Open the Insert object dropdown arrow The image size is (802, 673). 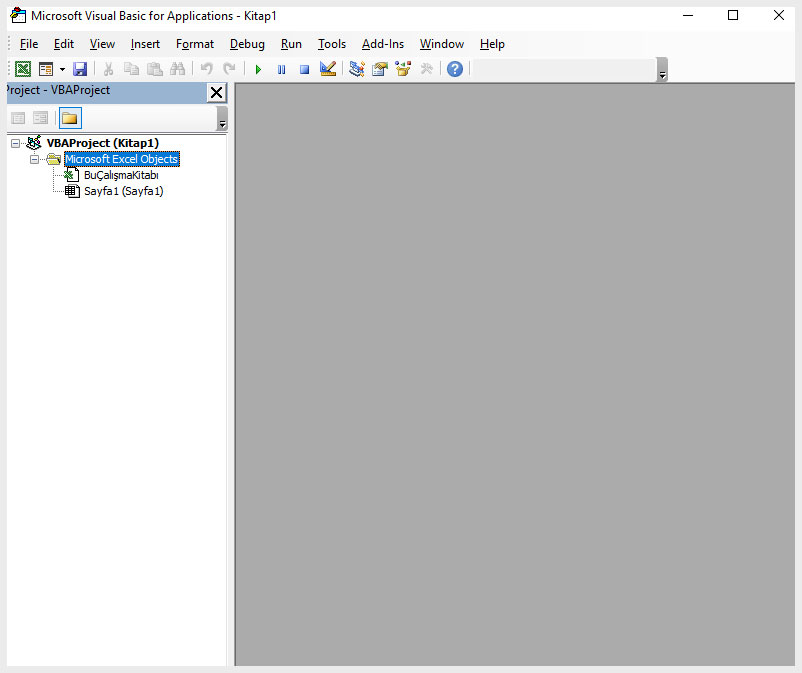[x=62, y=69]
